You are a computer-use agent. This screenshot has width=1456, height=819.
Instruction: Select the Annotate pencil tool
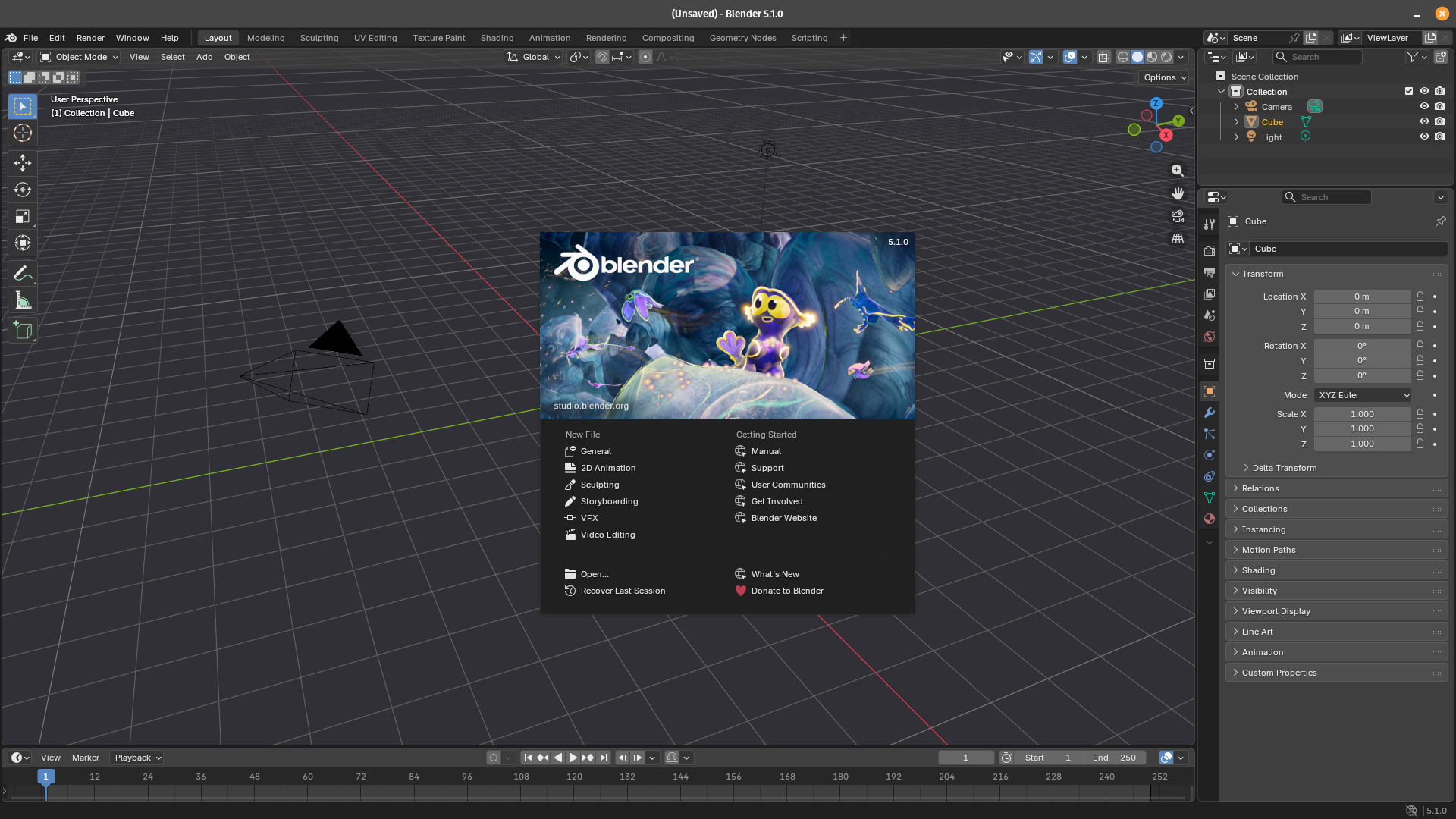pos(23,273)
